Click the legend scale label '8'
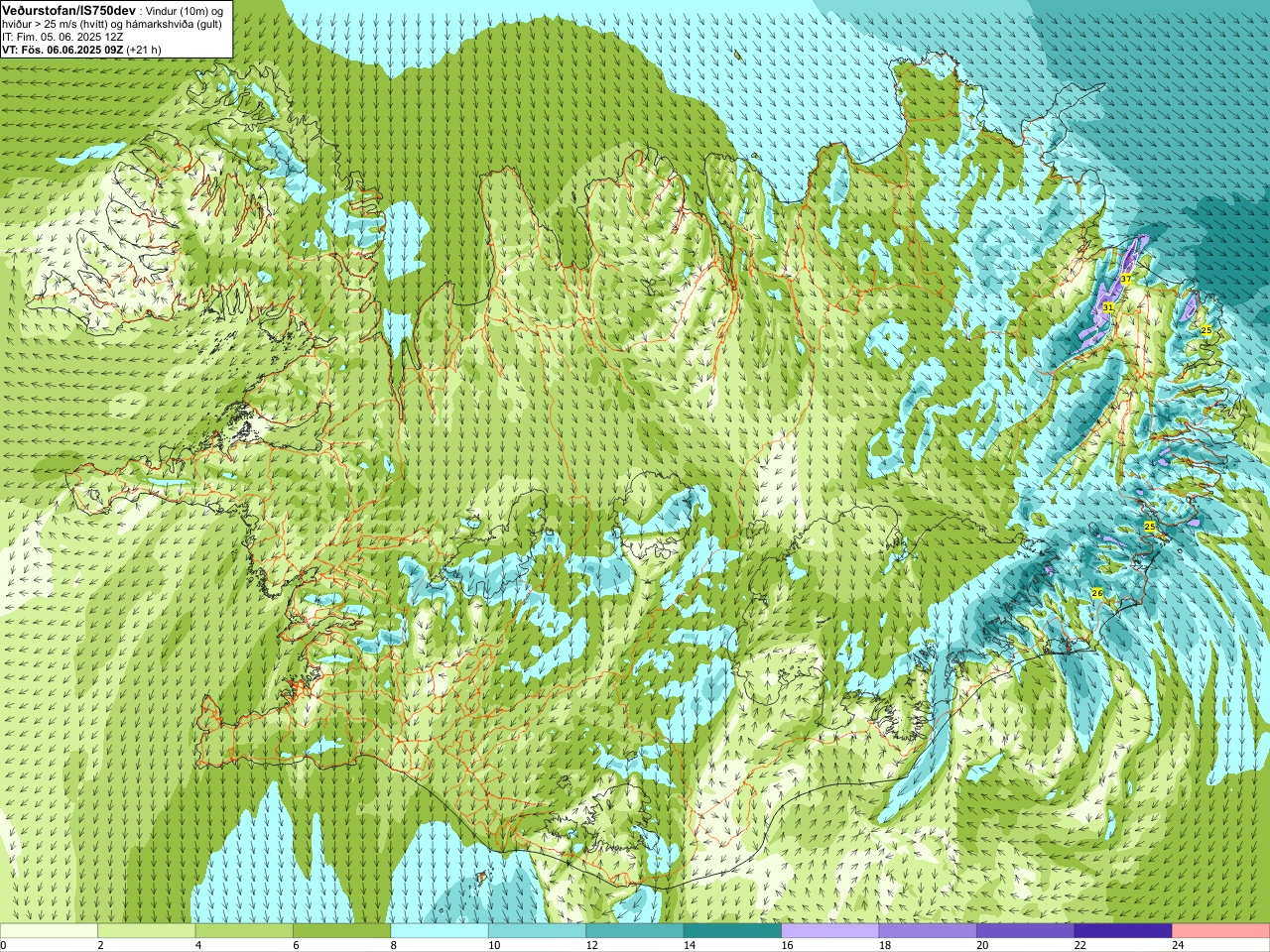Viewport: 1270px width, 952px height. [x=393, y=945]
